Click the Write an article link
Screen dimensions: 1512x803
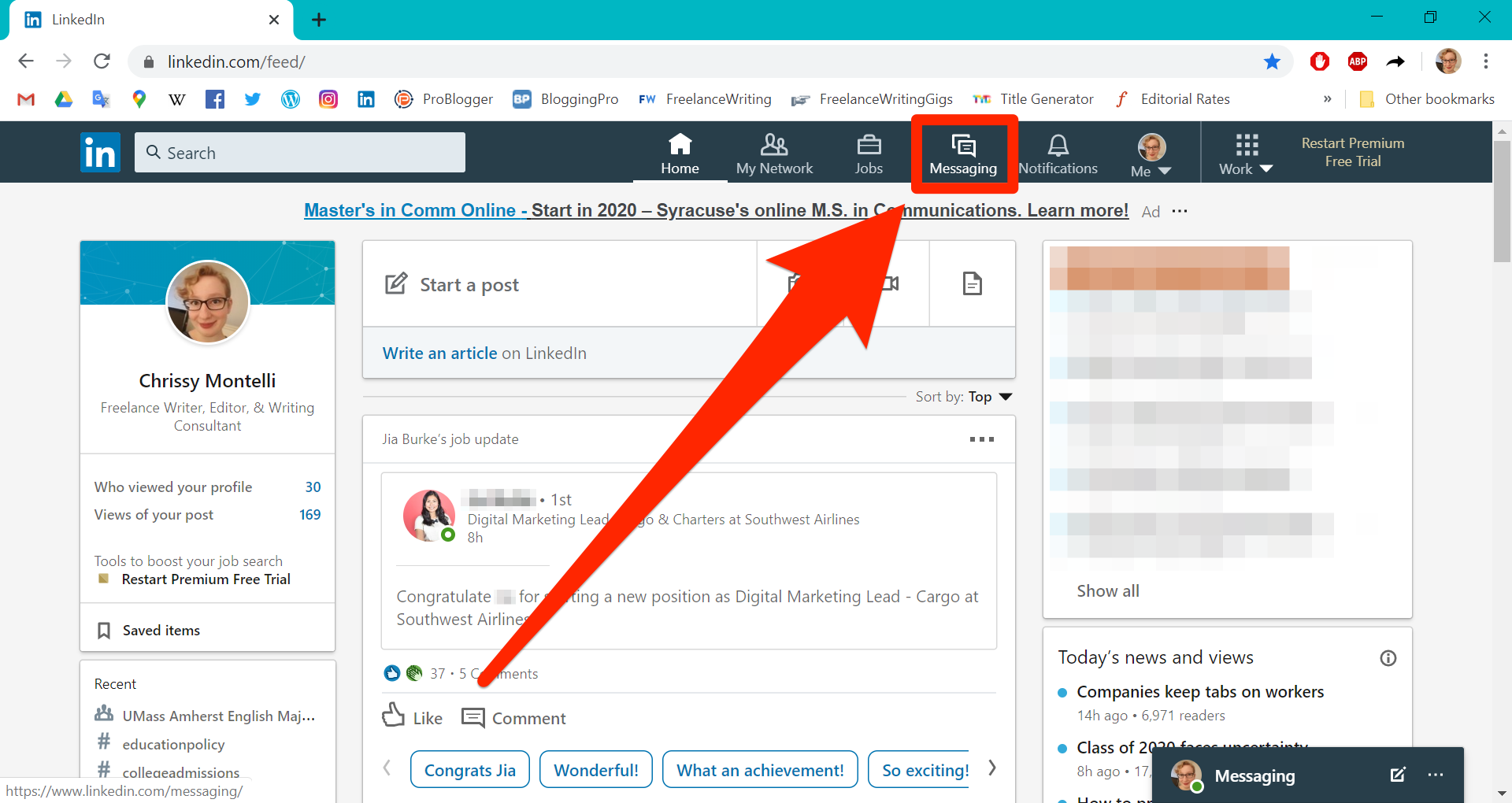pyautogui.click(x=439, y=353)
